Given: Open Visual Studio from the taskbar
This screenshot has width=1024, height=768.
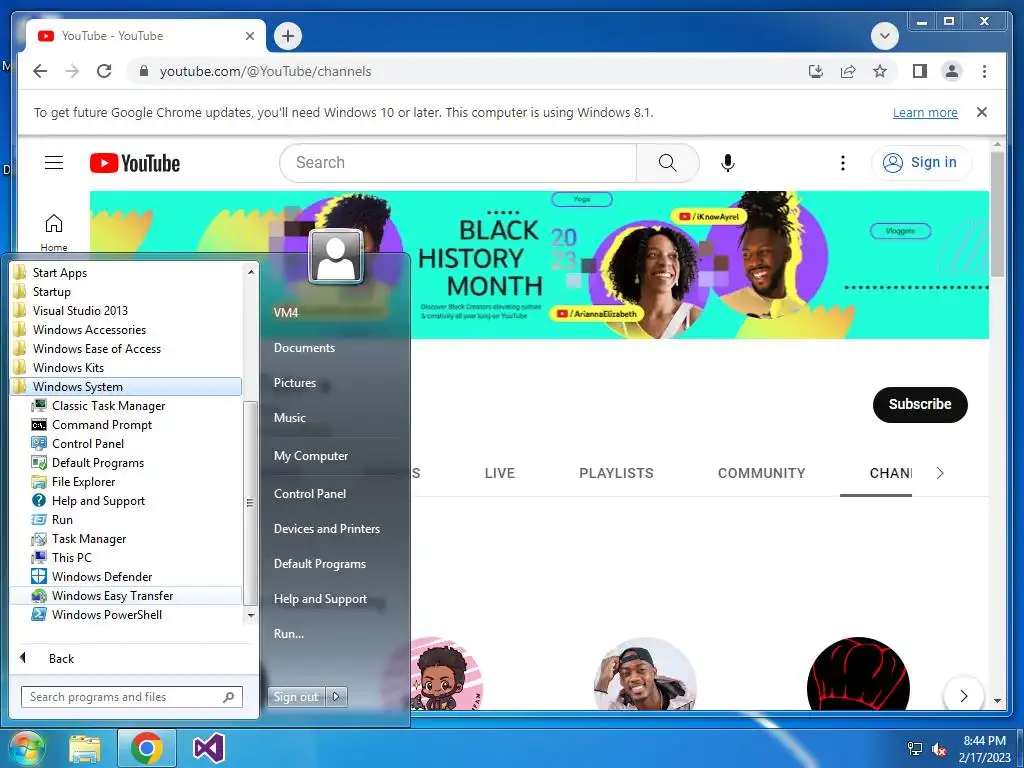Looking at the screenshot, I should (209, 748).
